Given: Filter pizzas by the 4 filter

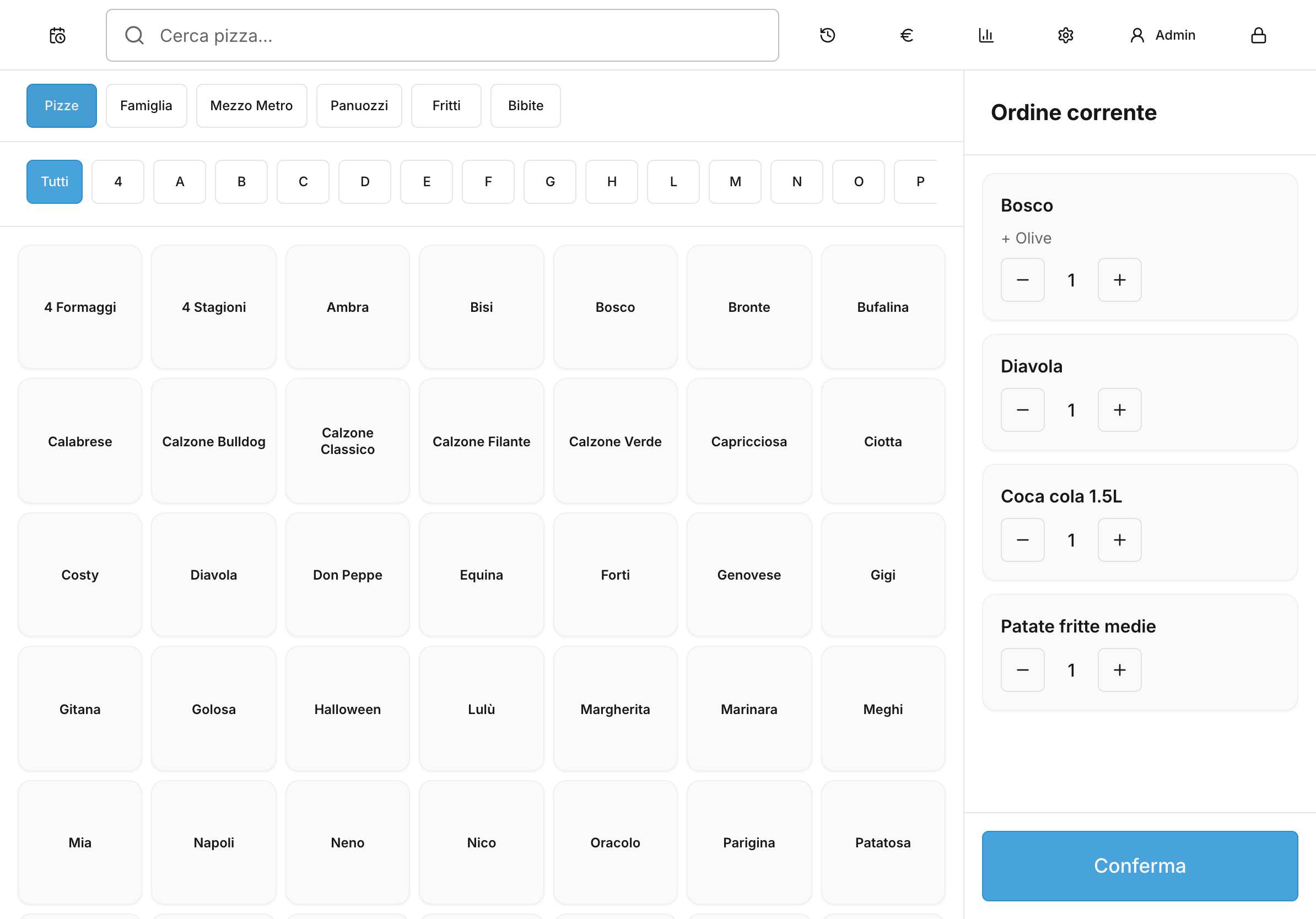Looking at the screenshot, I should (118, 182).
